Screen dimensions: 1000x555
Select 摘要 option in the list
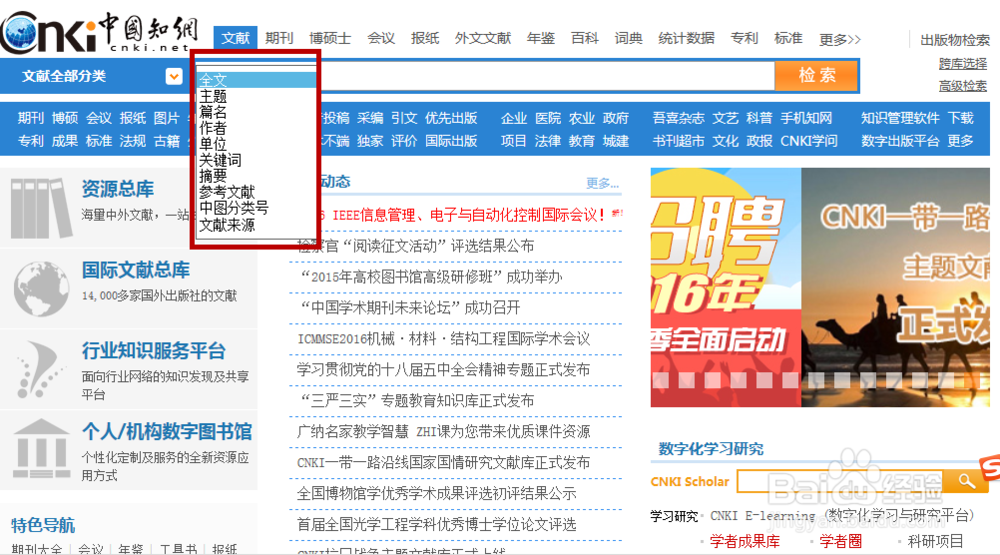click(x=213, y=176)
